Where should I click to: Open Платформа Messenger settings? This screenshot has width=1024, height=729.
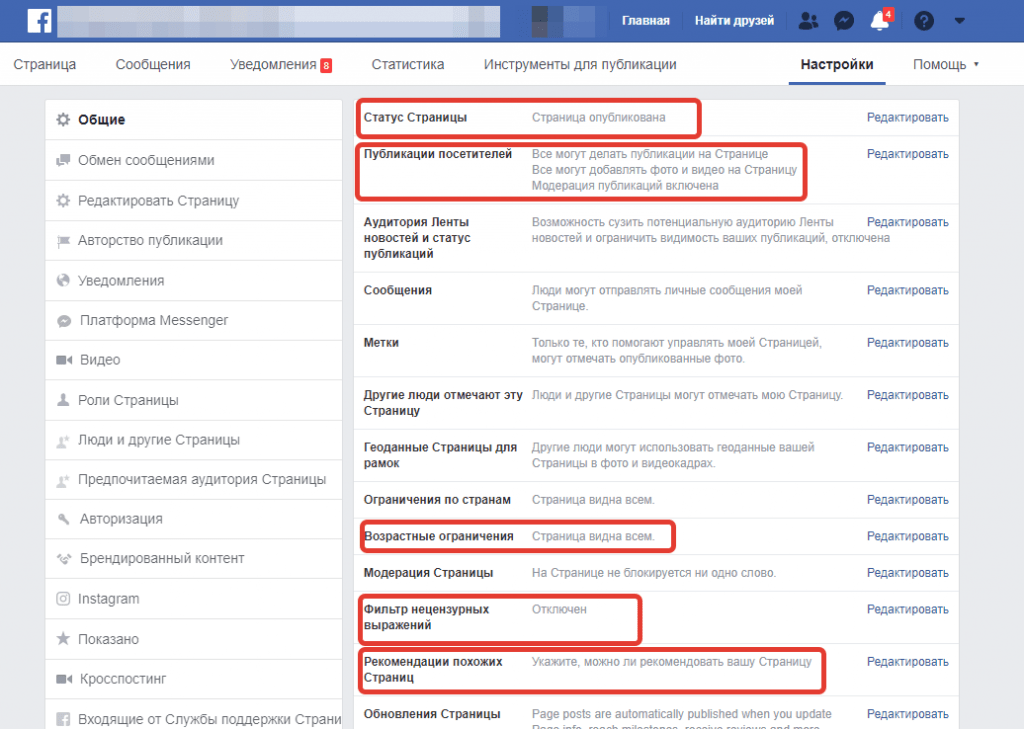point(152,320)
